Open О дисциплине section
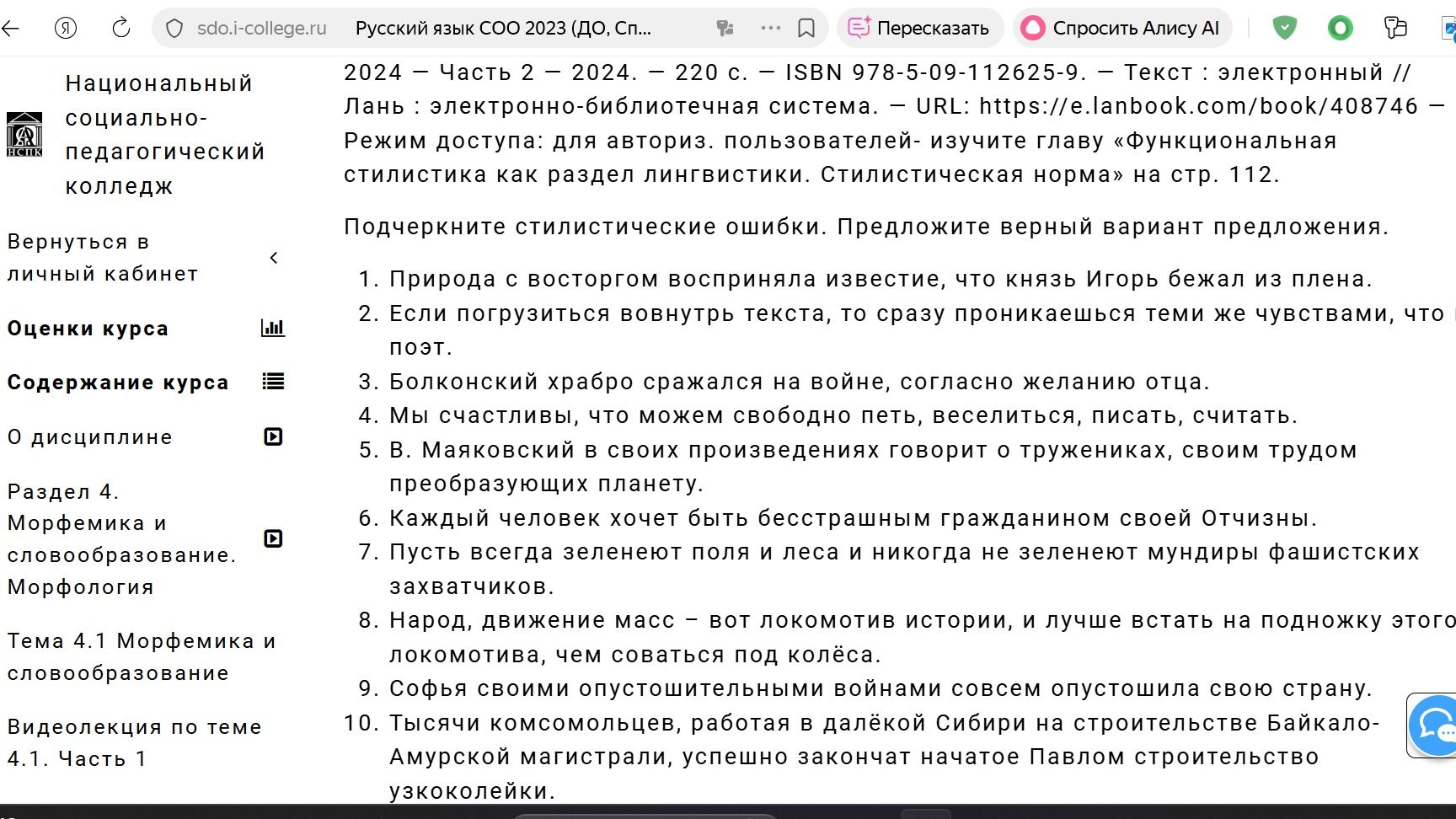This screenshot has width=1456, height=819. pyautogui.click(x=90, y=437)
